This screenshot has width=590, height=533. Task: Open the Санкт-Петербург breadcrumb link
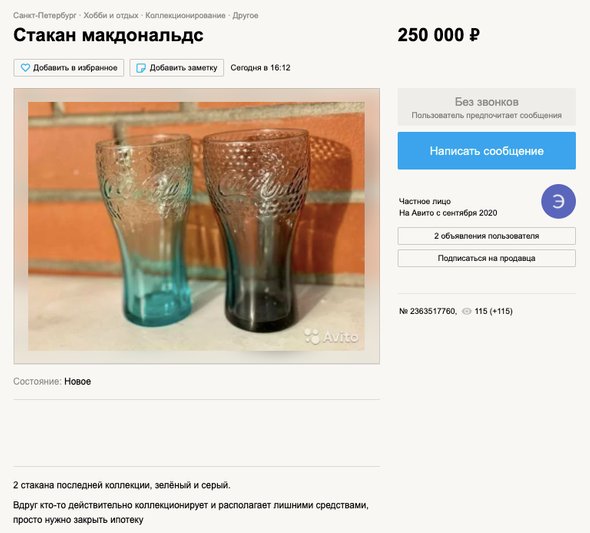pyautogui.click(x=44, y=15)
